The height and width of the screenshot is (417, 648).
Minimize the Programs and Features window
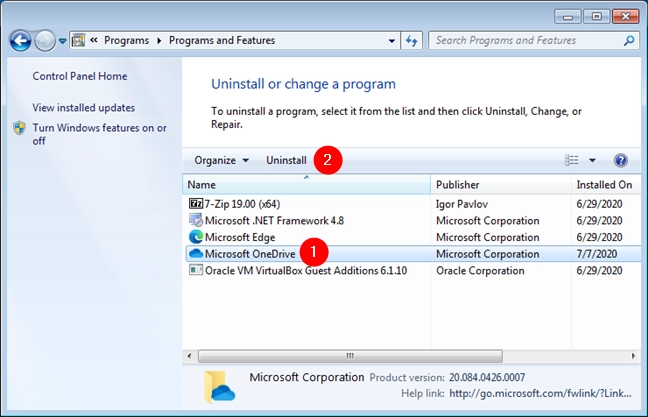pyautogui.click(x=568, y=17)
